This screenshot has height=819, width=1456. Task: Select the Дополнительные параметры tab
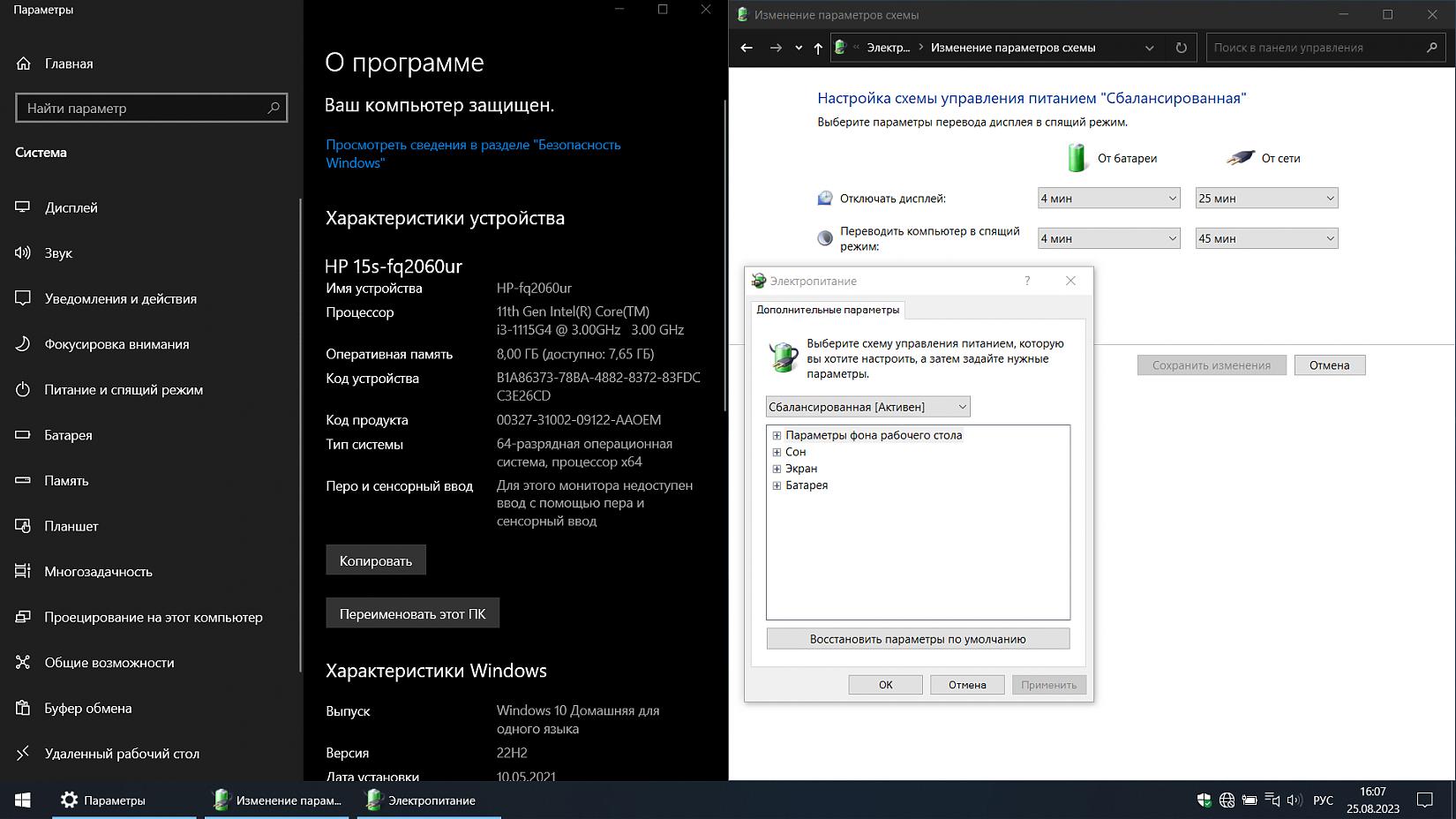[x=828, y=310]
